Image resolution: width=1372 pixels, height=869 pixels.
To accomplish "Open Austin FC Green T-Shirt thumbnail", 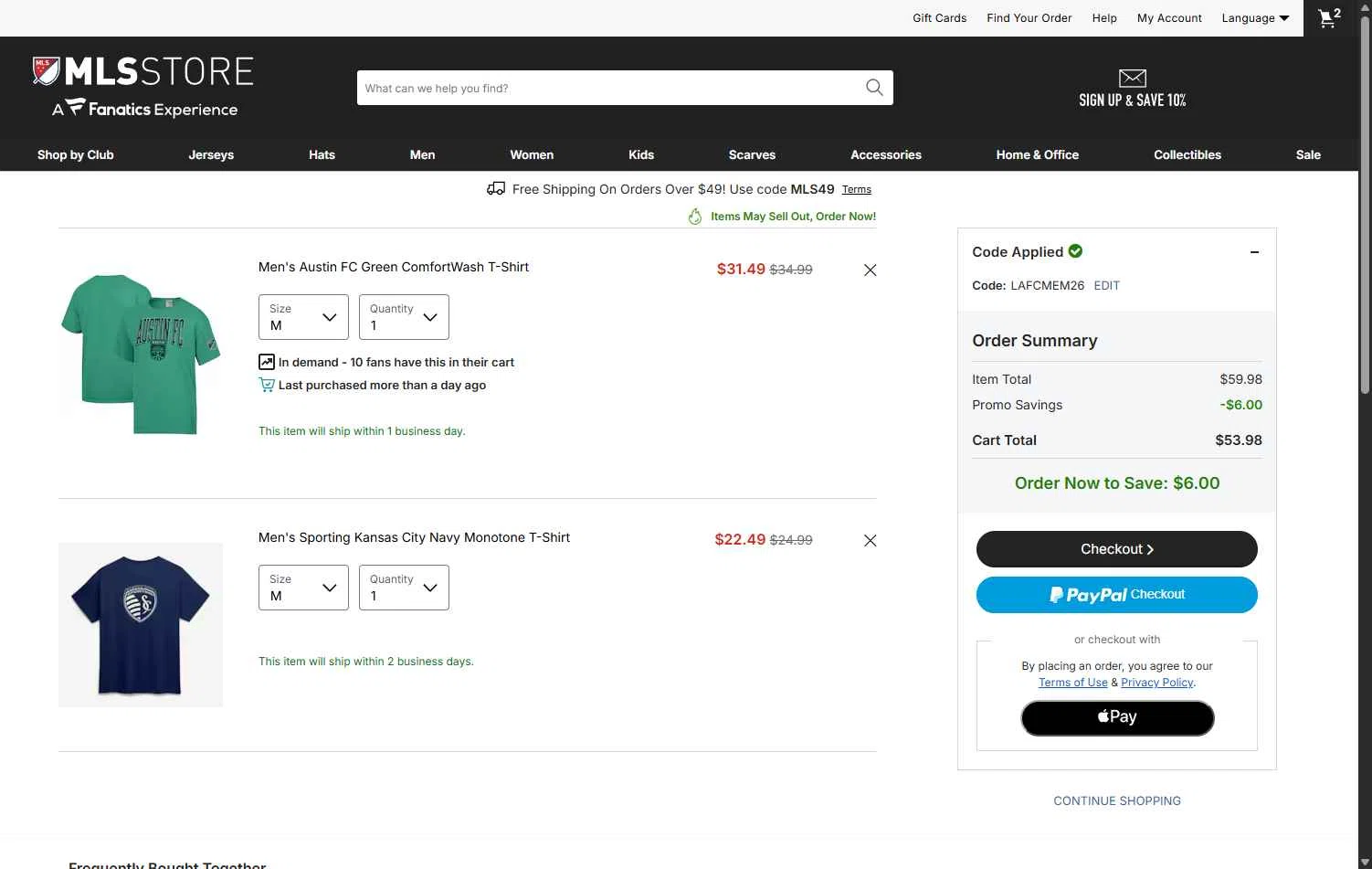I will click(141, 354).
